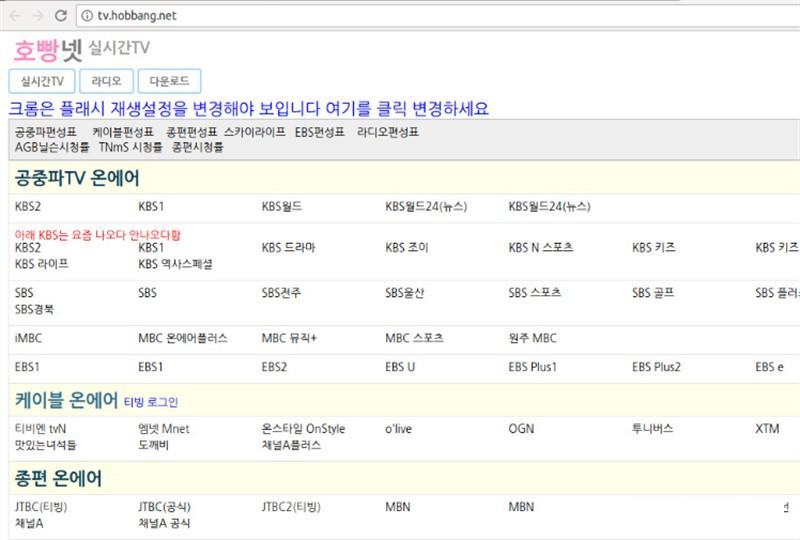Select the 실시간TV button

(42, 81)
